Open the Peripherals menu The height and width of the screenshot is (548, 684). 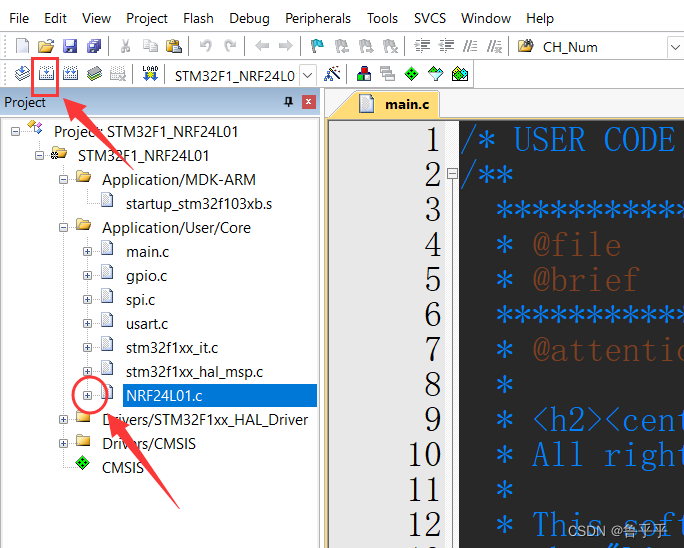[318, 18]
